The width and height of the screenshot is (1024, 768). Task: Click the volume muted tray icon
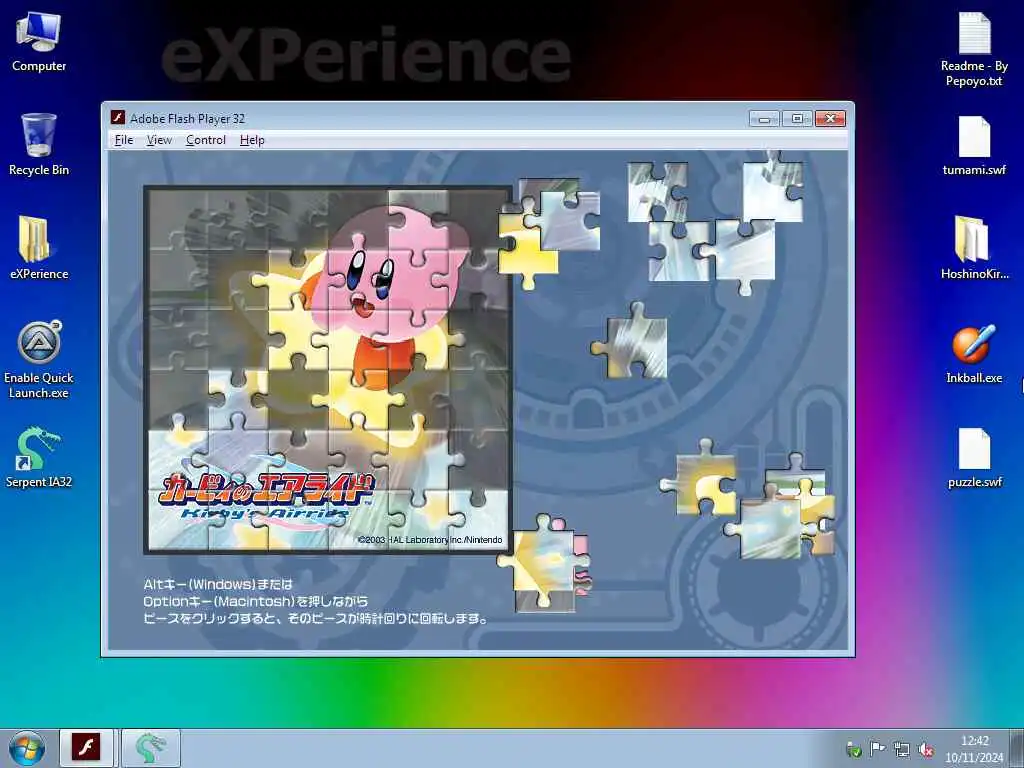(925, 750)
